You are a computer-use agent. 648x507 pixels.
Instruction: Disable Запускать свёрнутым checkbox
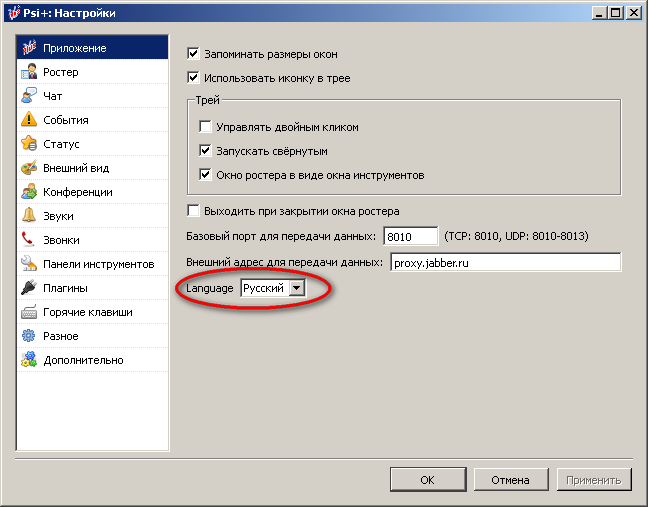click(x=206, y=152)
